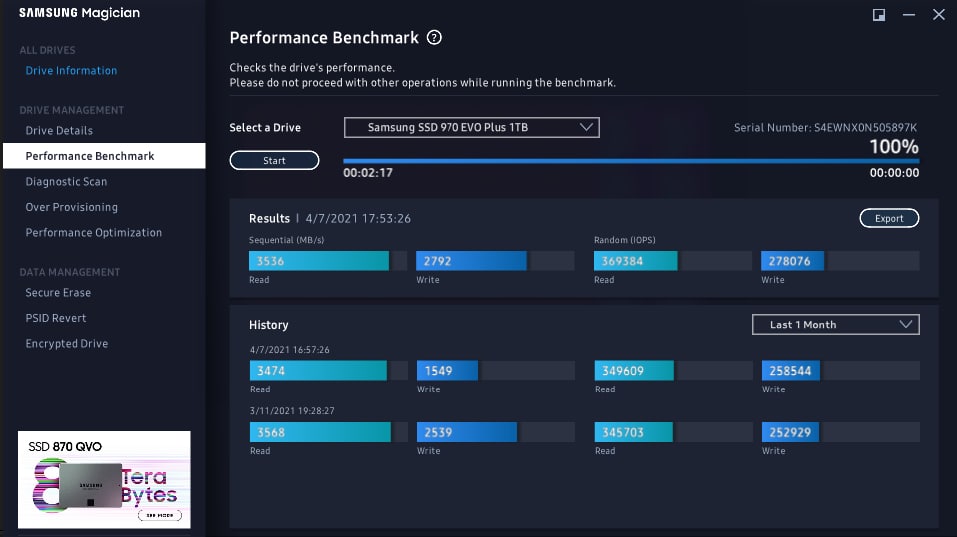This screenshot has height=537, width=957.
Task: Select Performance Benchmark in the sidebar
Action: pyautogui.click(x=104, y=156)
